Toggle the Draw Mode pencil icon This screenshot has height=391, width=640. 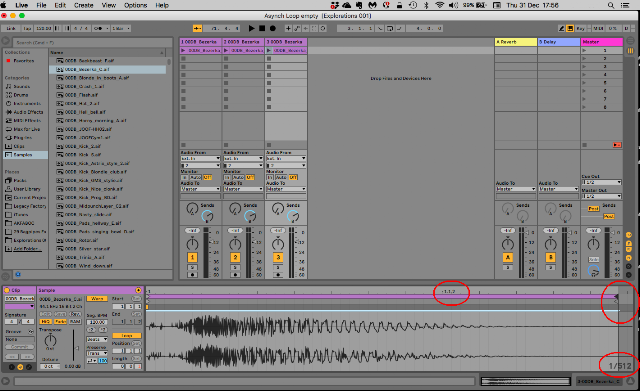(x=562, y=28)
